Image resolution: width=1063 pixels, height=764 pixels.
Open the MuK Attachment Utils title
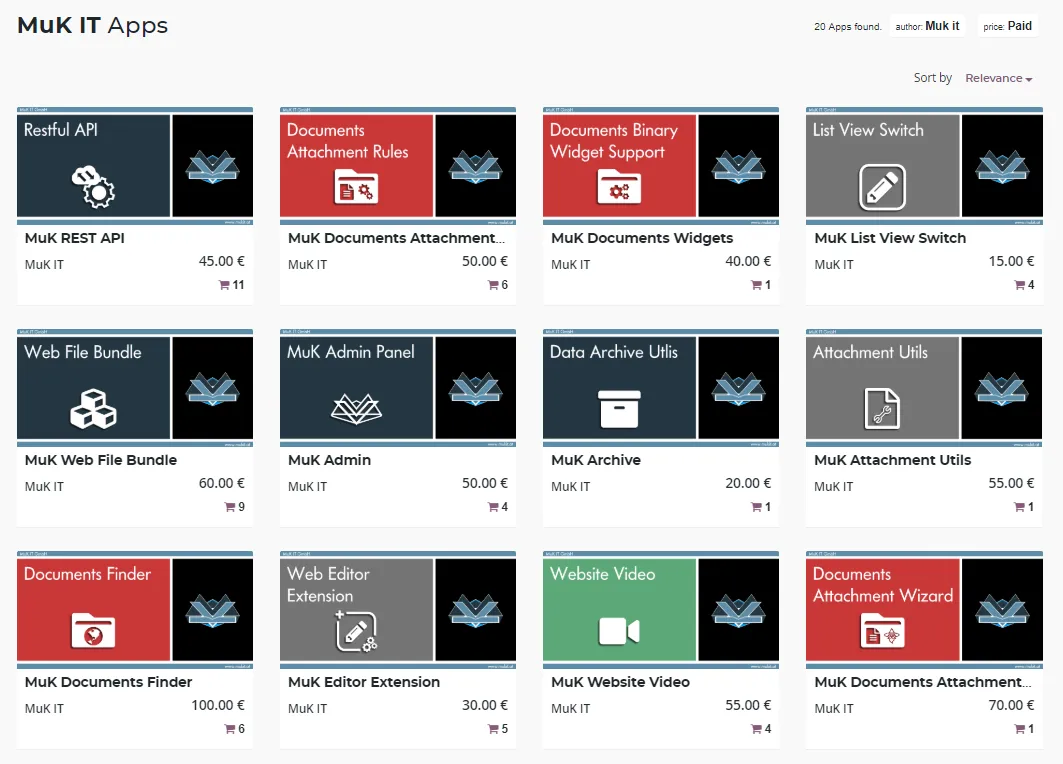pos(892,460)
